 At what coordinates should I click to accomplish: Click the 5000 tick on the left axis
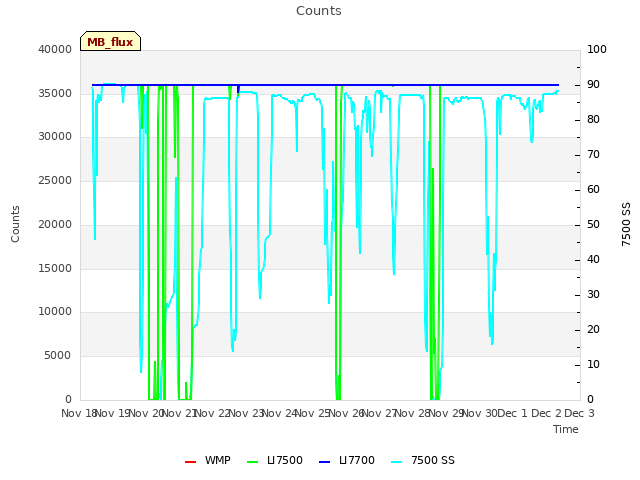click(58, 356)
